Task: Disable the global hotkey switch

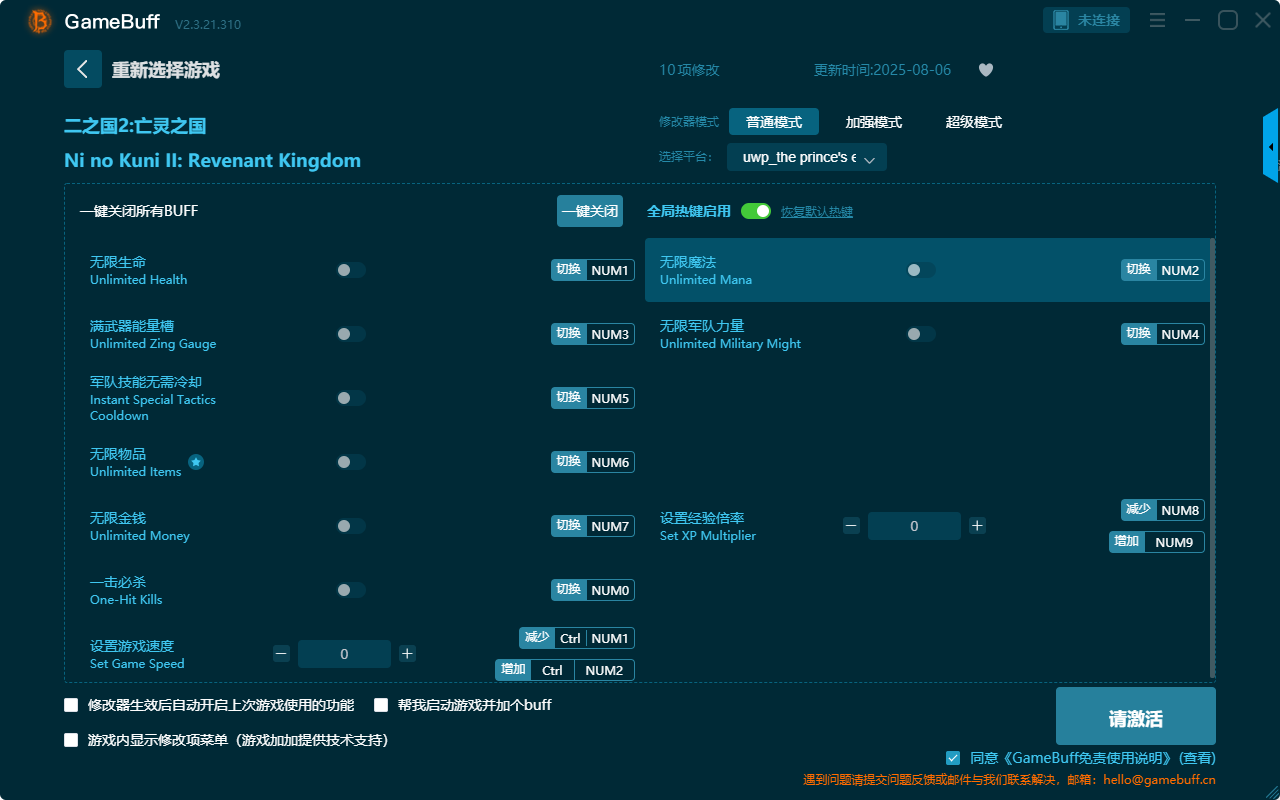Action: (756, 211)
